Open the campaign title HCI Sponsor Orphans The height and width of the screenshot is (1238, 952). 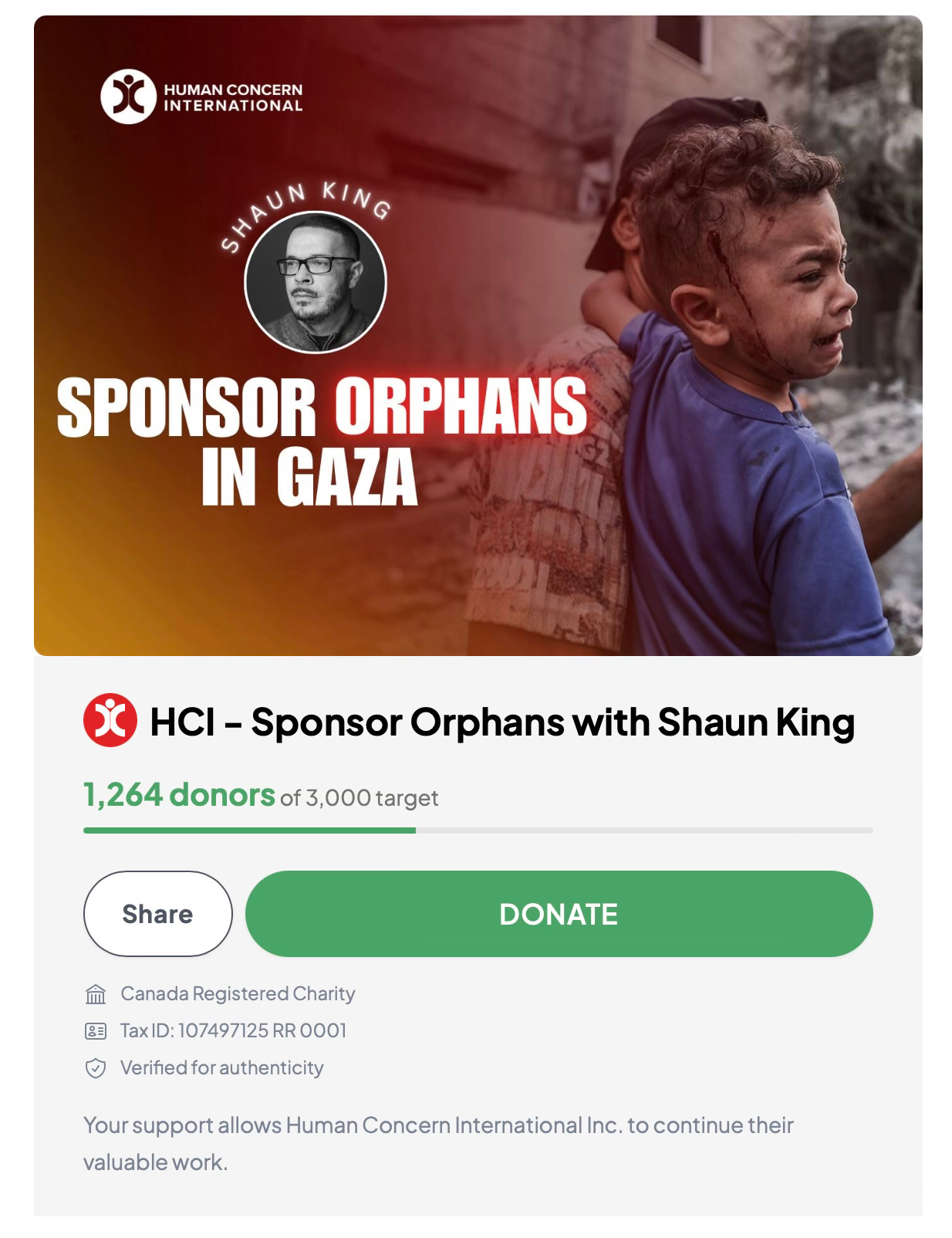502,722
